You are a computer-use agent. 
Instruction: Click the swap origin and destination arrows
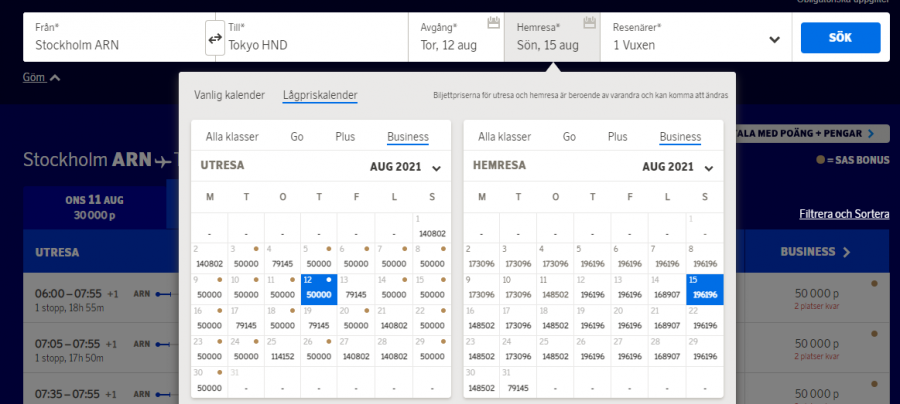pyautogui.click(x=214, y=38)
